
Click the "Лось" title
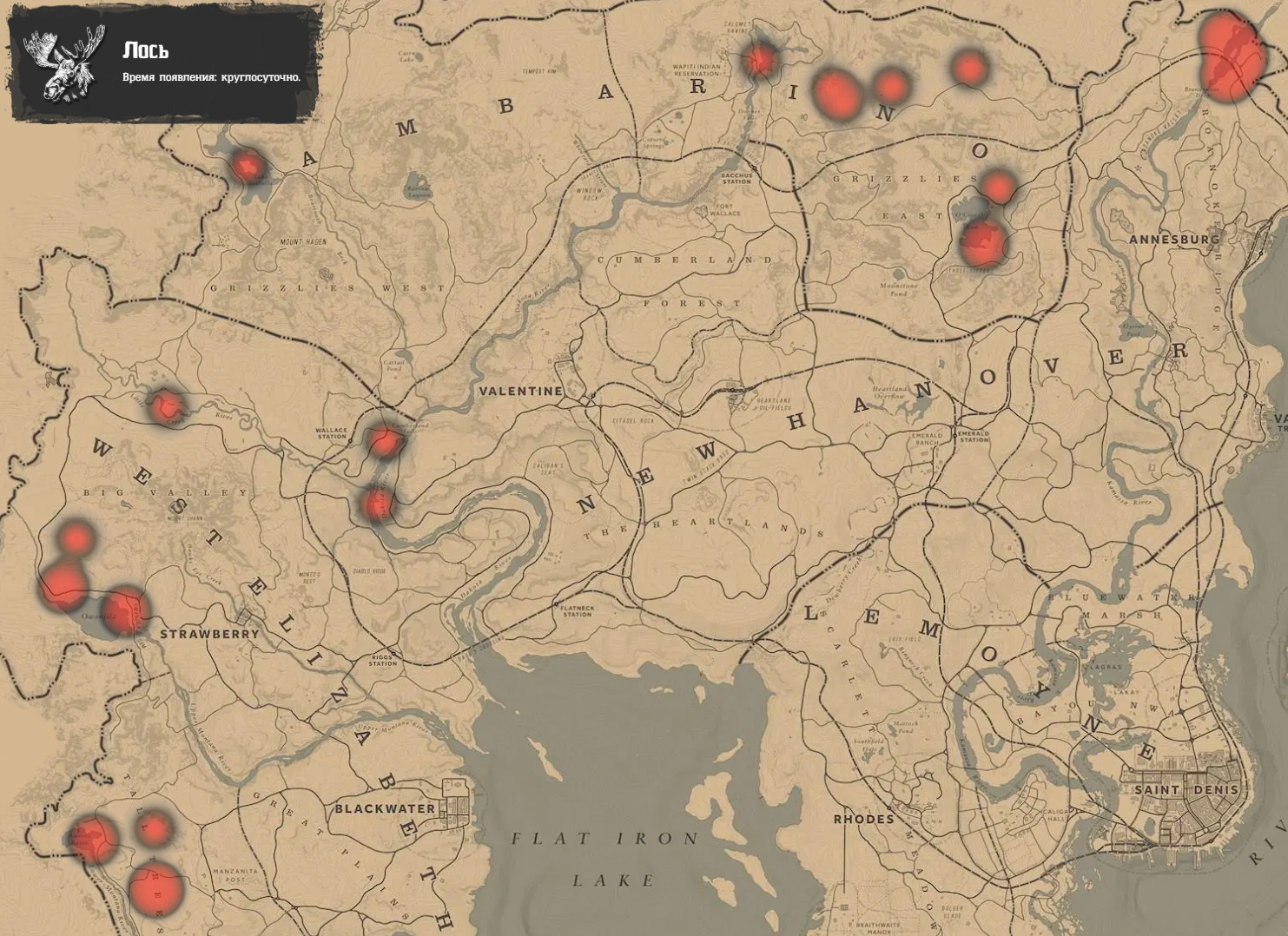(146, 50)
